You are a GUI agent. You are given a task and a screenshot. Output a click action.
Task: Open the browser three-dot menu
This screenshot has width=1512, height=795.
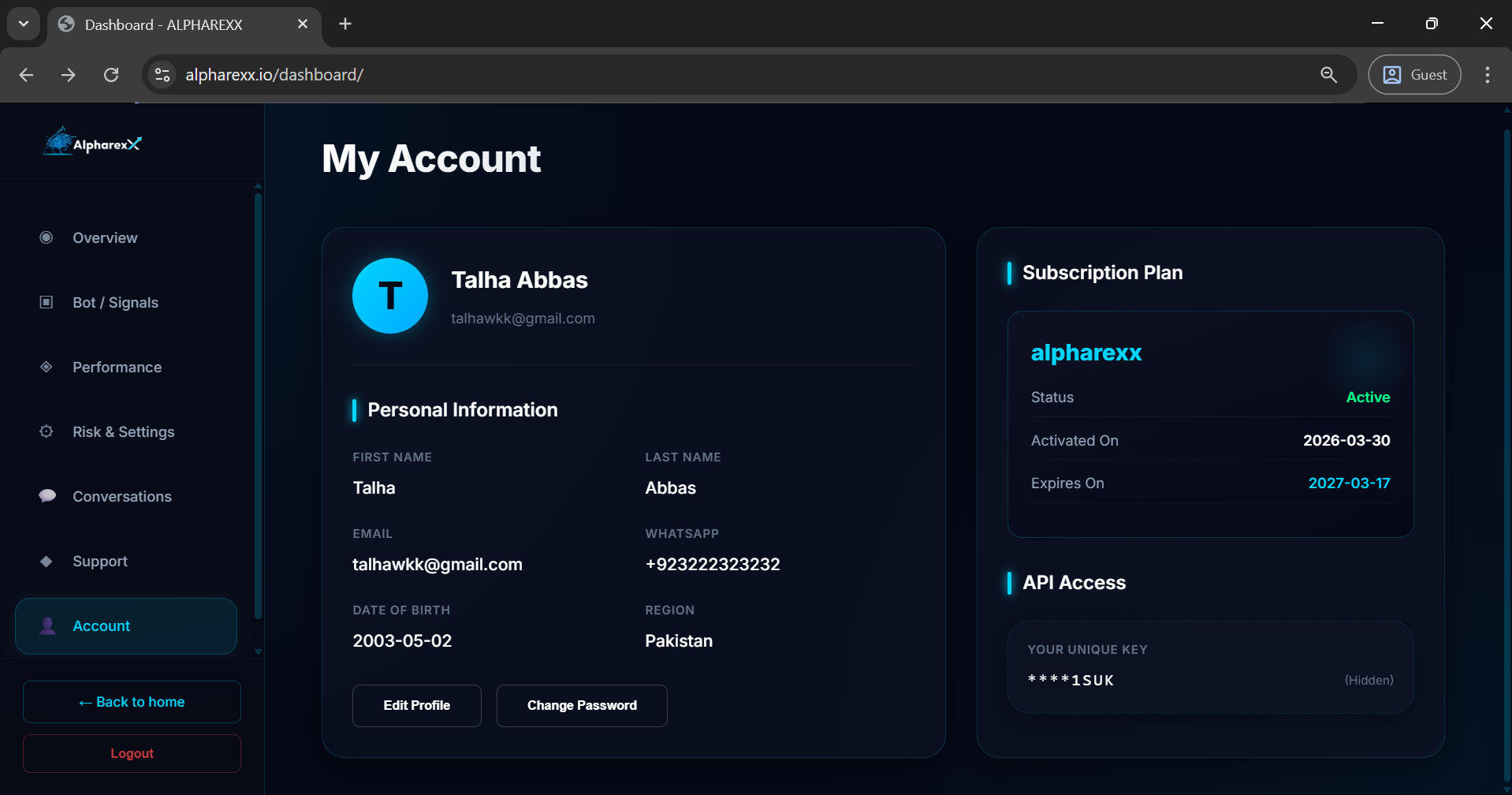1487,75
